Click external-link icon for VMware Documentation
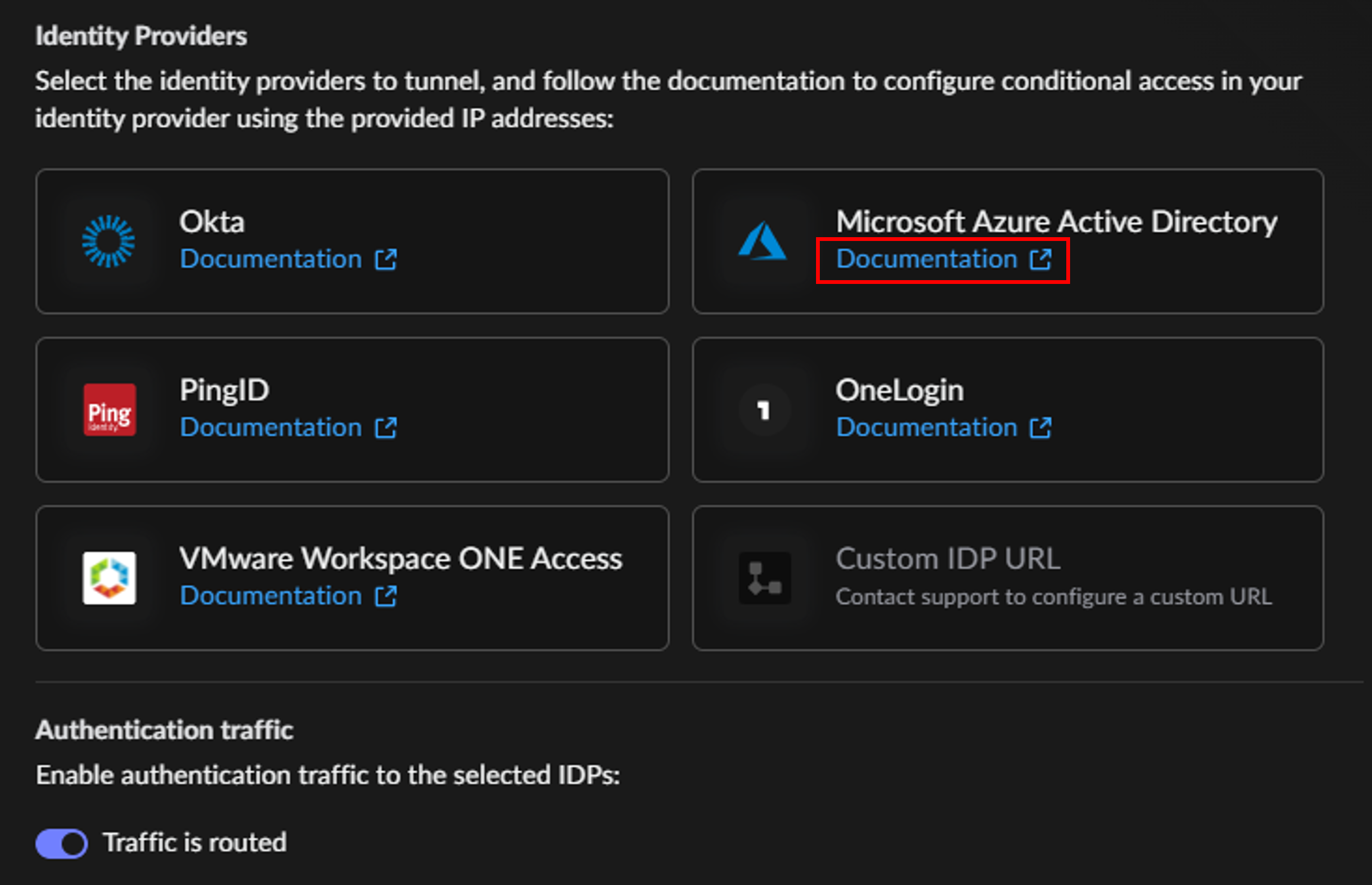 tap(386, 597)
